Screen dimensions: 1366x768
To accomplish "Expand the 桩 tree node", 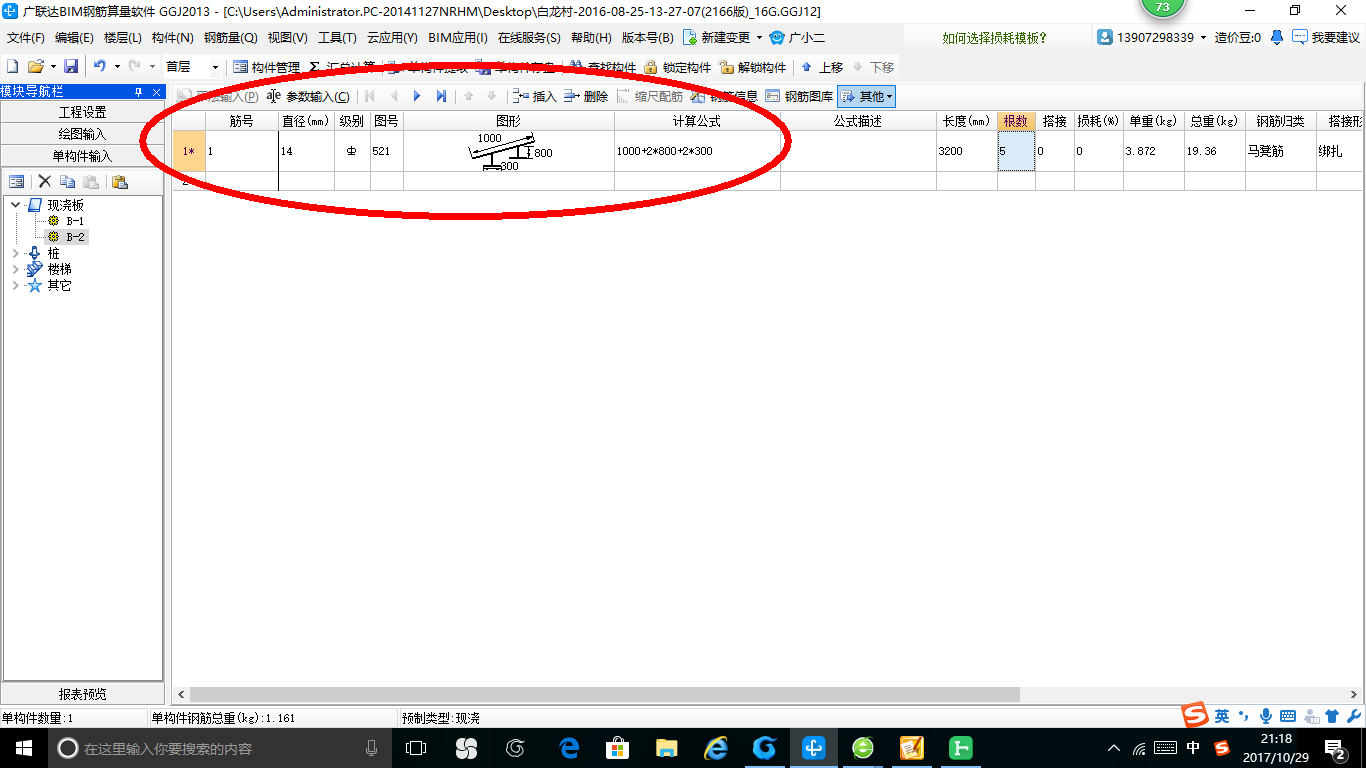I will tap(15, 253).
